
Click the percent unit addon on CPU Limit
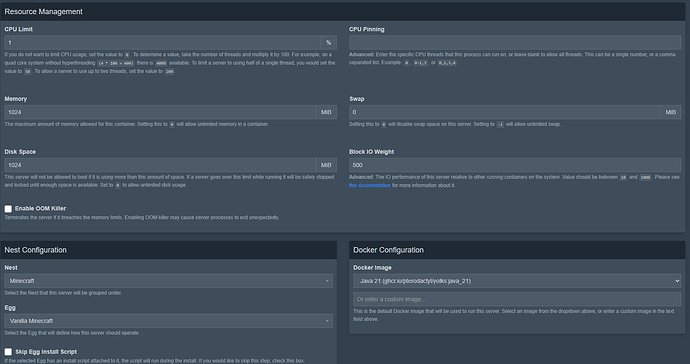(x=329, y=43)
